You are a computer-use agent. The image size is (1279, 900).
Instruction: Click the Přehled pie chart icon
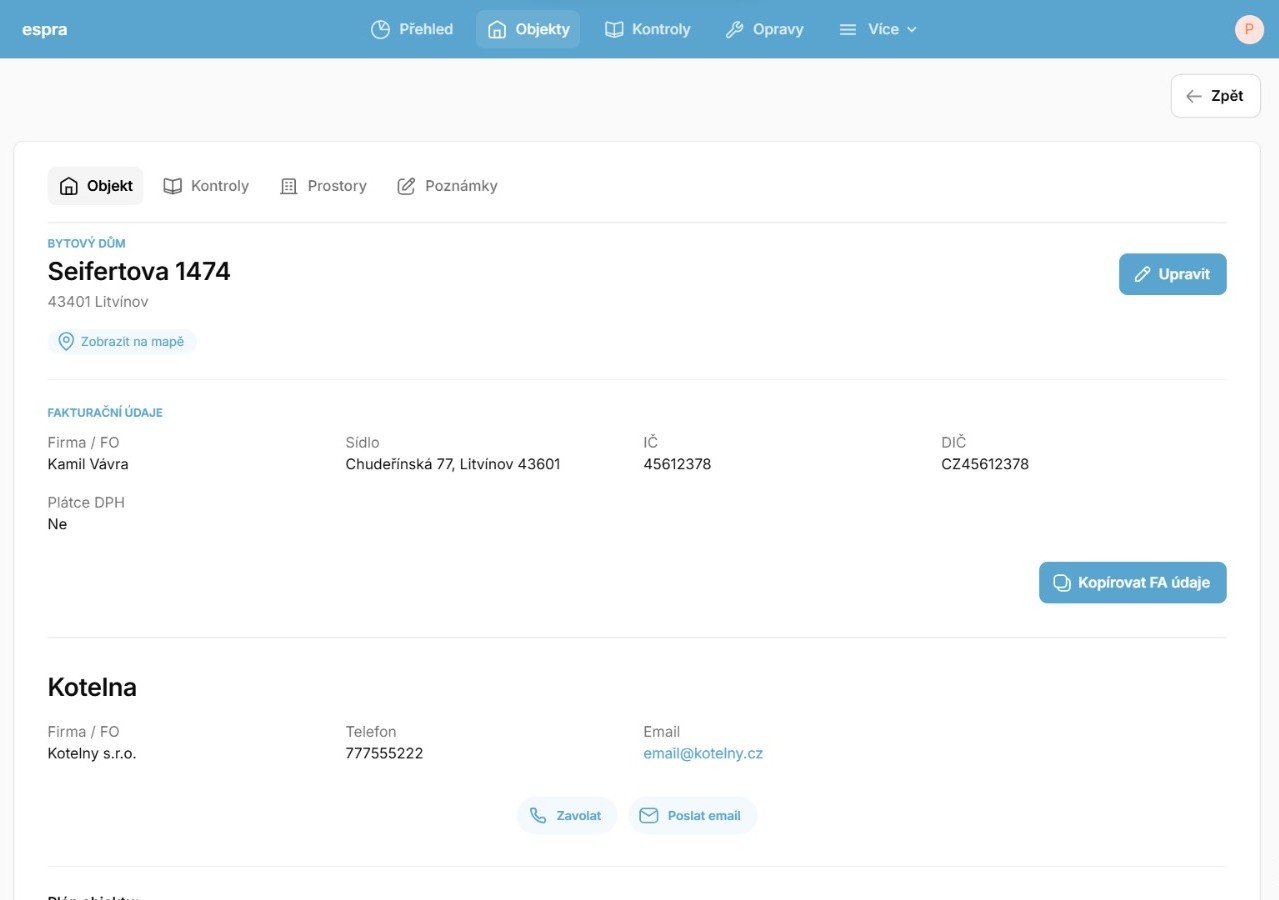(x=380, y=29)
